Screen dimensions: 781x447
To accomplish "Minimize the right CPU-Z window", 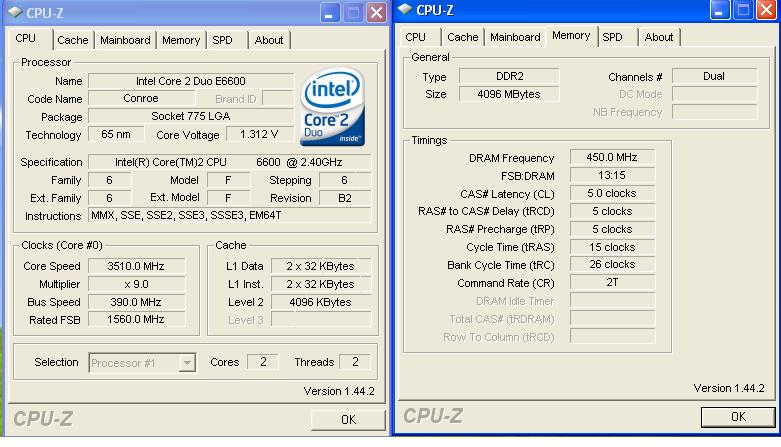I will pos(719,10).
